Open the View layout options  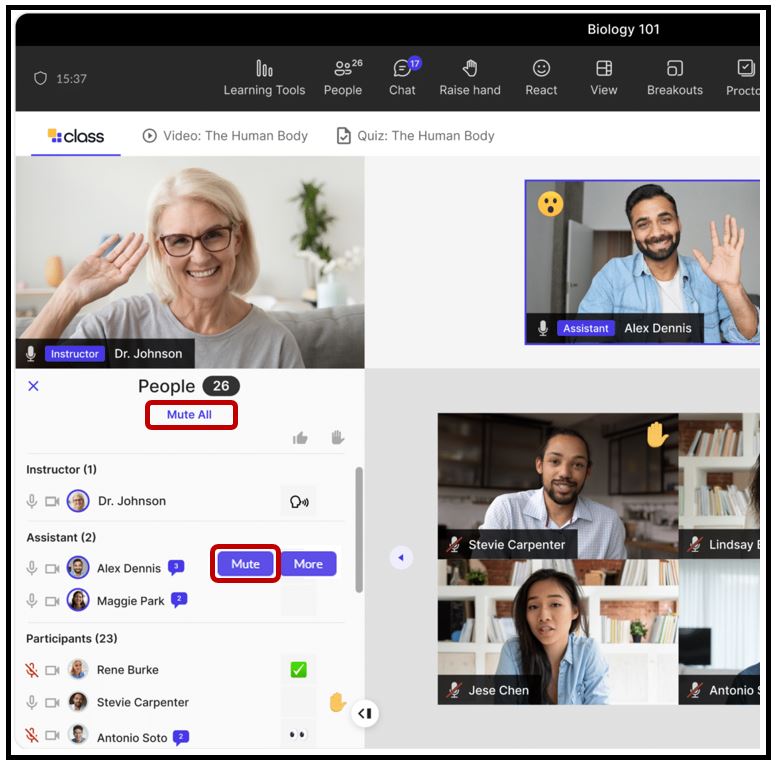(x=604, y=77)
